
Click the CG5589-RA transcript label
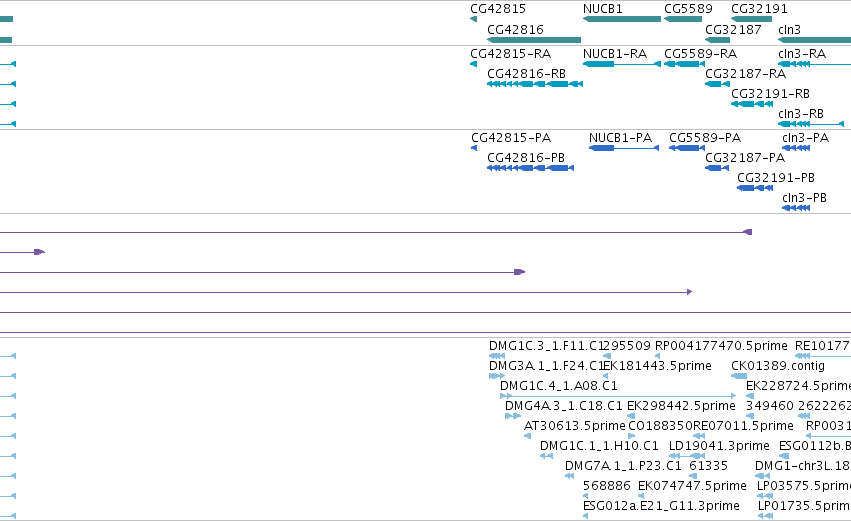[x=701, y=54]
